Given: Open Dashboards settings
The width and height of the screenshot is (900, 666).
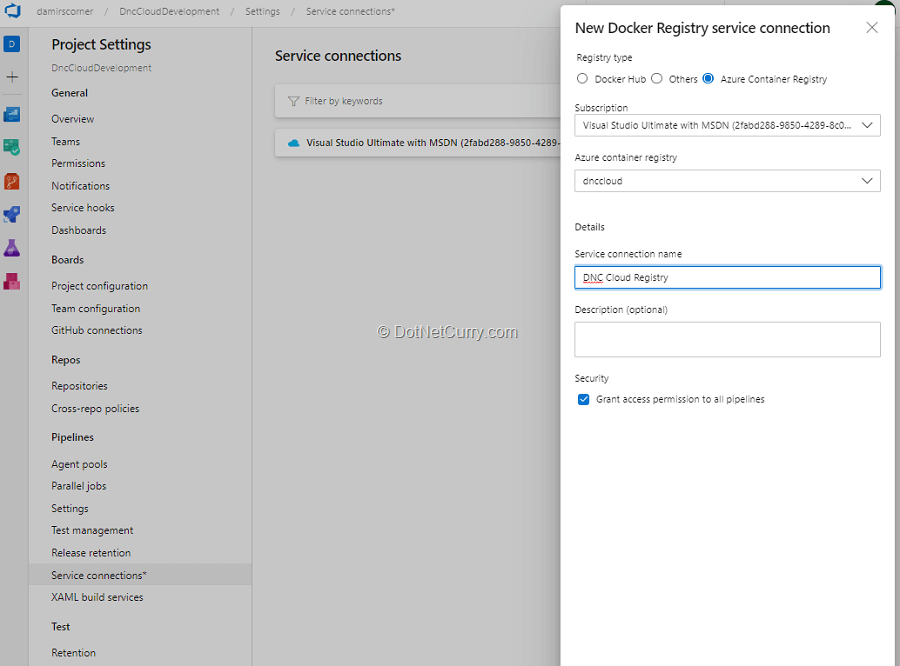Looking at the screenshot, I should click(x=79, y=230).
